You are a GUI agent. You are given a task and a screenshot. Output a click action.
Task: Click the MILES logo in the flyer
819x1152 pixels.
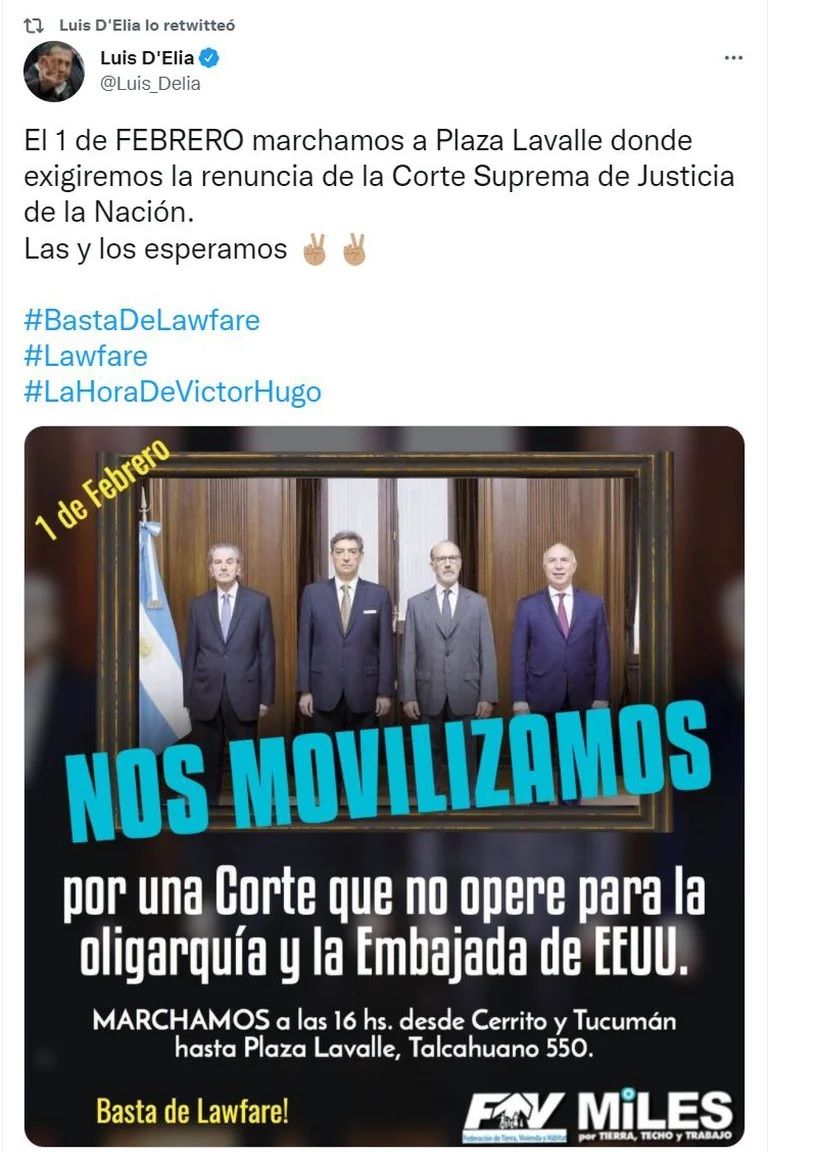tap(654, 1115)
